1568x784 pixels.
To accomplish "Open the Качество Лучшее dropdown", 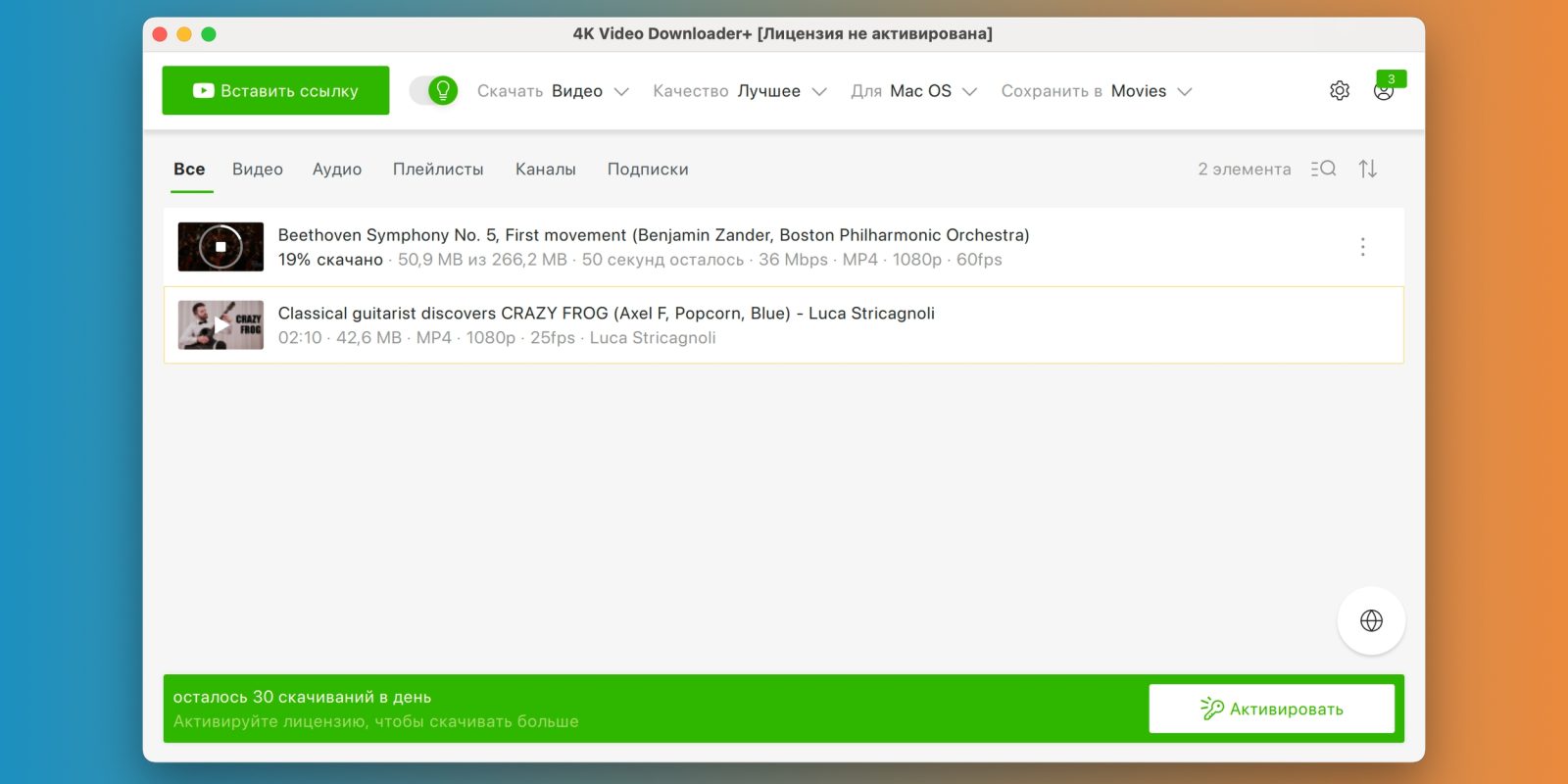I will 740,91.
